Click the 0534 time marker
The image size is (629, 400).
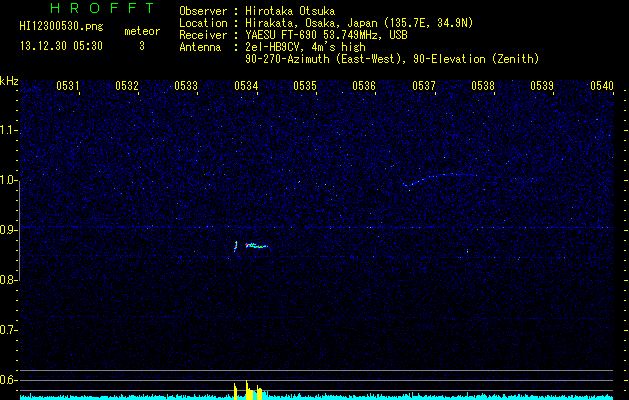pyautogui.click(x=246, y=86)
